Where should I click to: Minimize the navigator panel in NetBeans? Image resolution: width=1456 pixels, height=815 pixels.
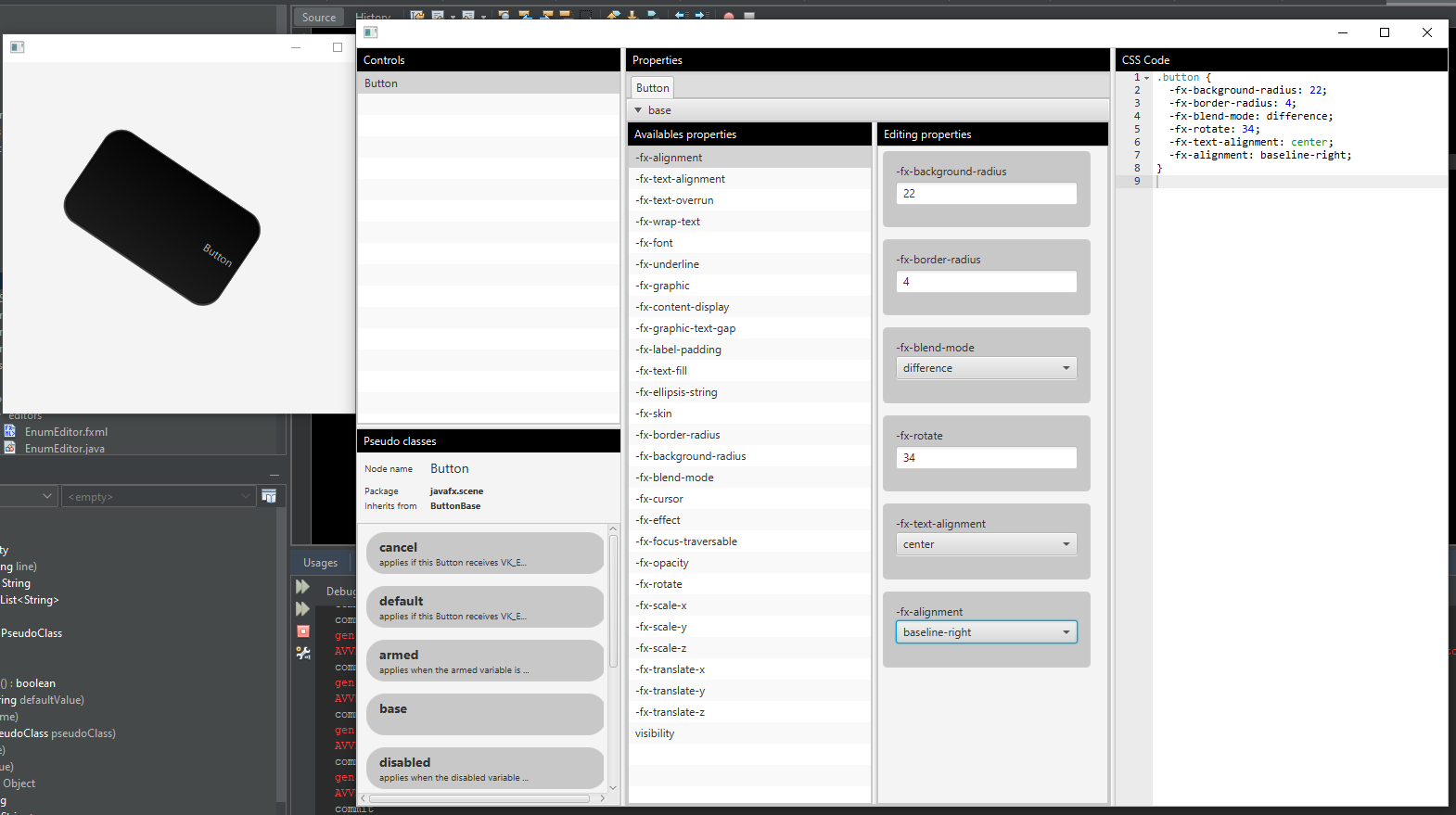tap(275, 475)
